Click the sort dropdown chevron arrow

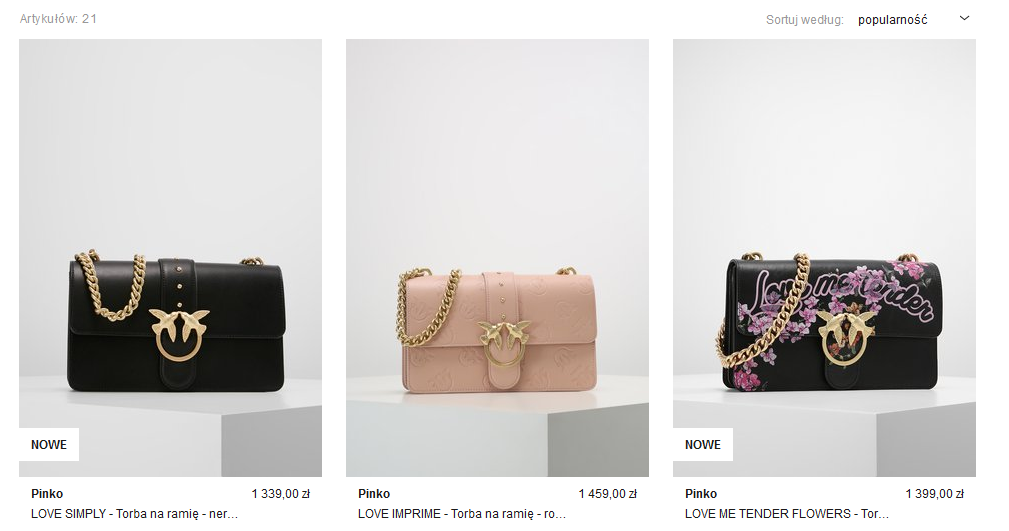pos(964,19)
